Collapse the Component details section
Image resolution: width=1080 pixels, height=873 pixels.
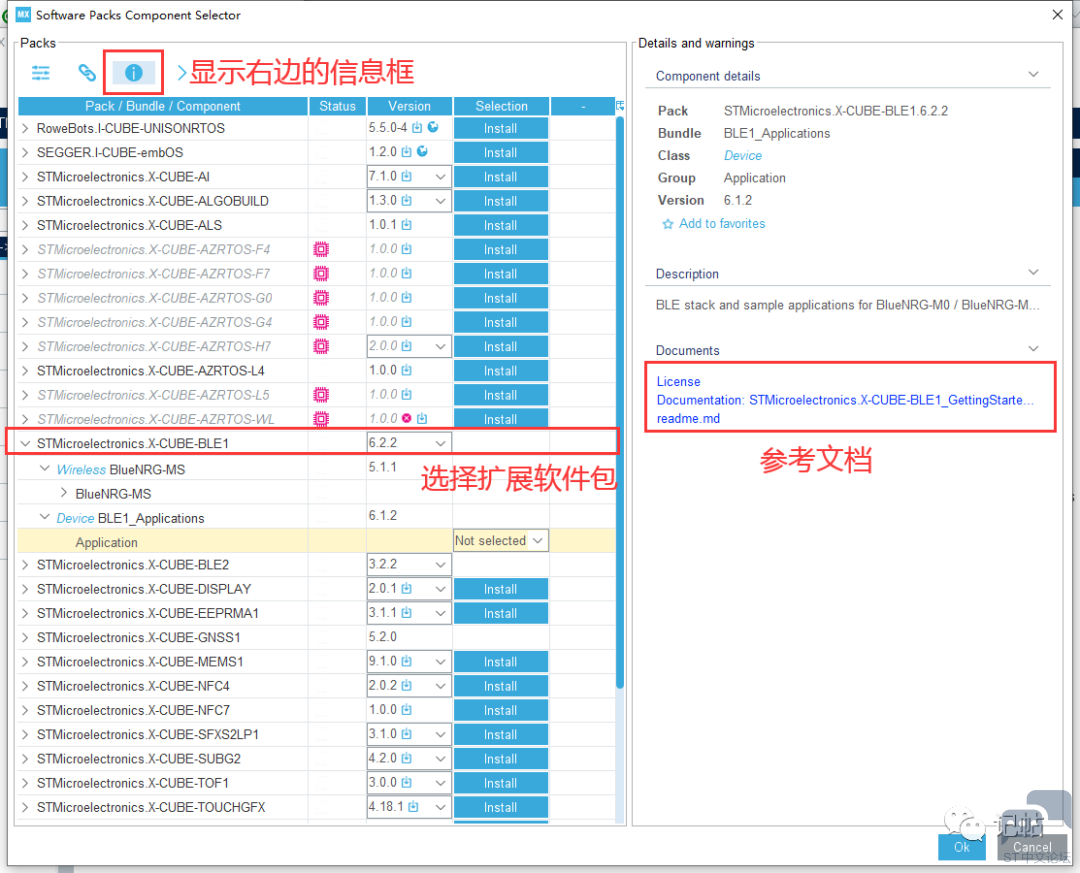point(1033,74)
